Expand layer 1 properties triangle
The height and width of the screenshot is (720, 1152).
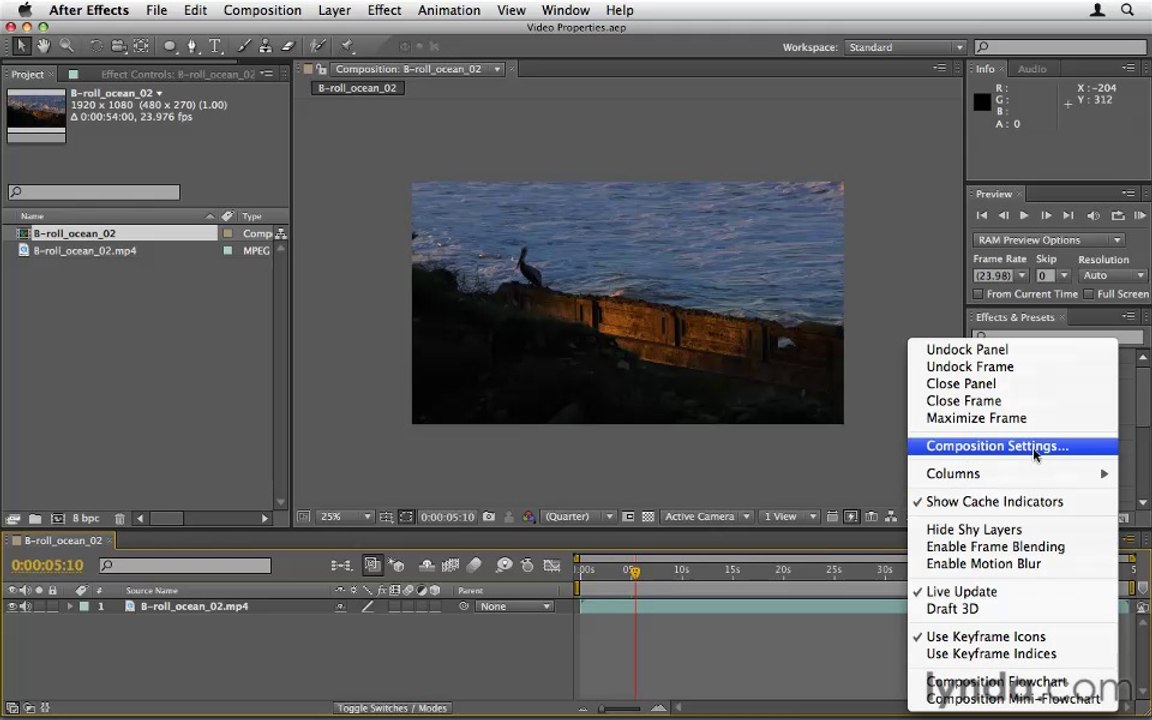70,606
